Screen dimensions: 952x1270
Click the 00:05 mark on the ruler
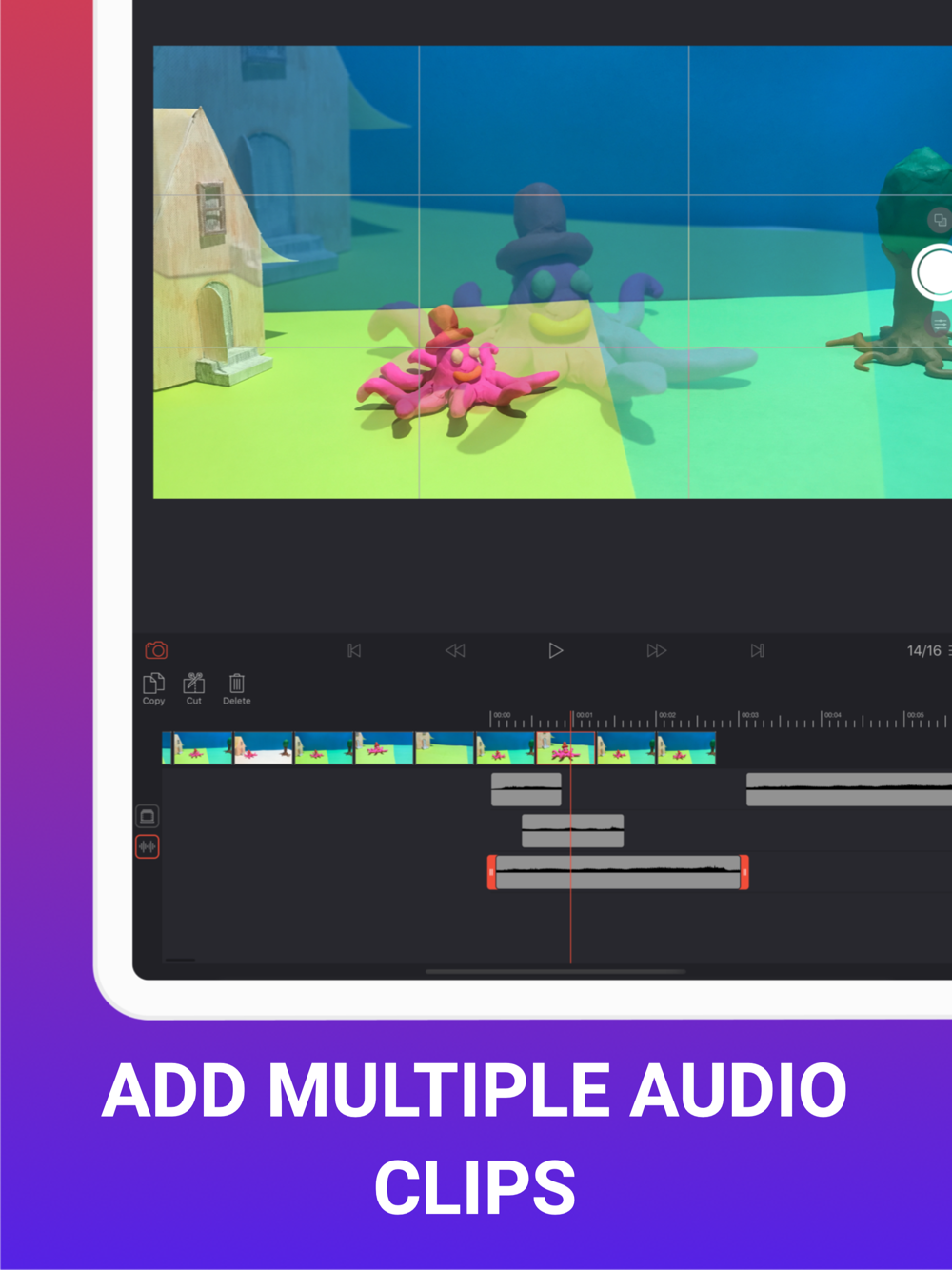(x=914, y=715)
